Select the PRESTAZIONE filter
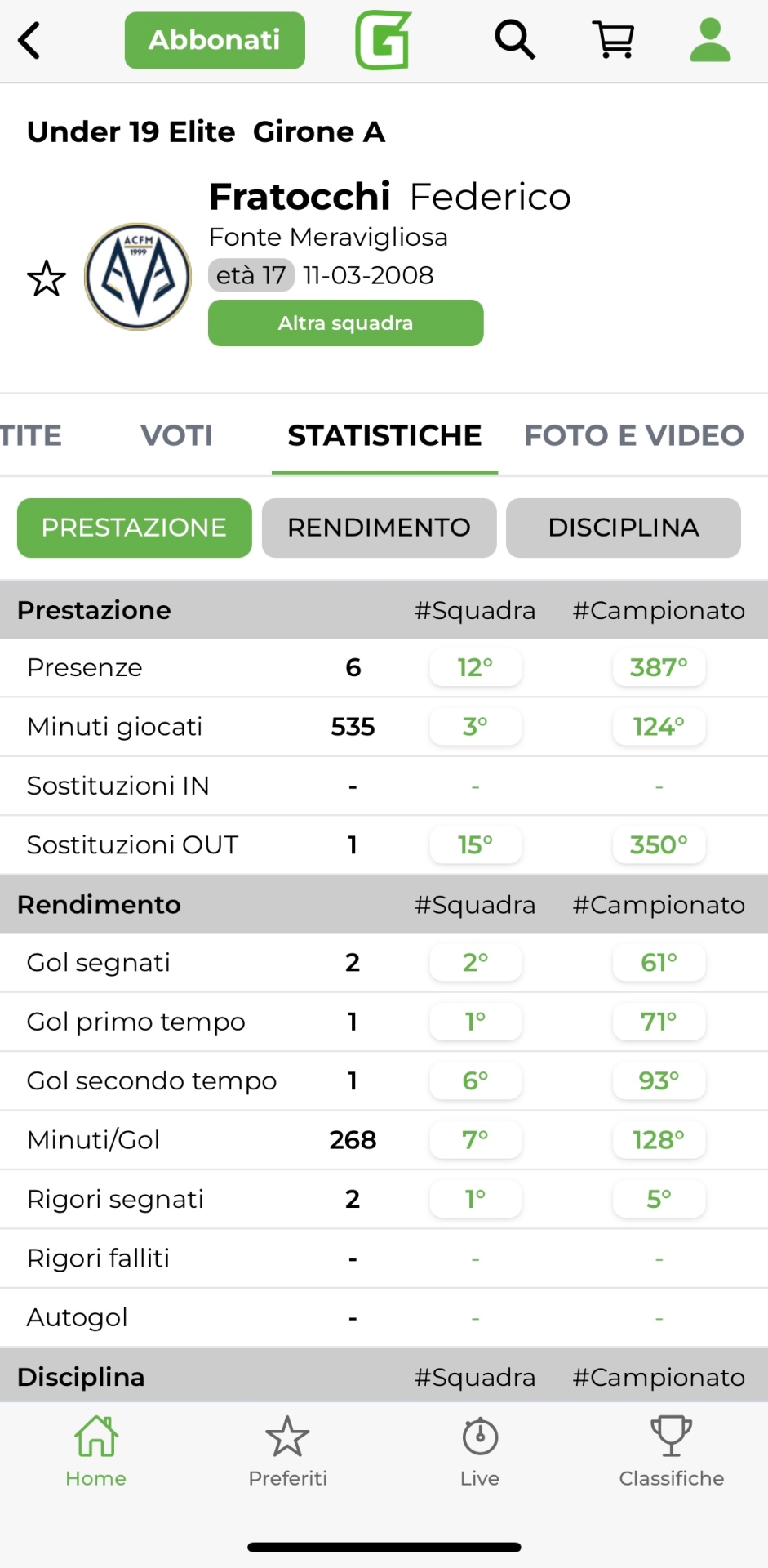 click(x=135, y=528)
